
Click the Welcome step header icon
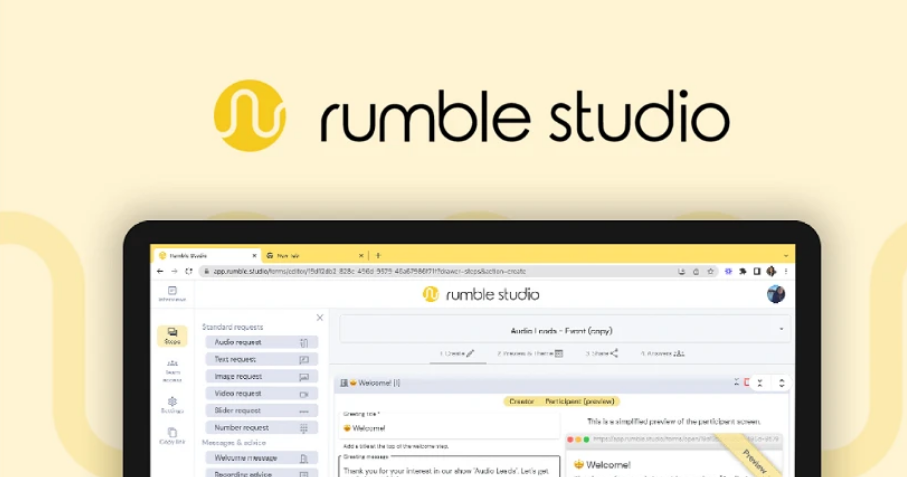click(344, 383)
